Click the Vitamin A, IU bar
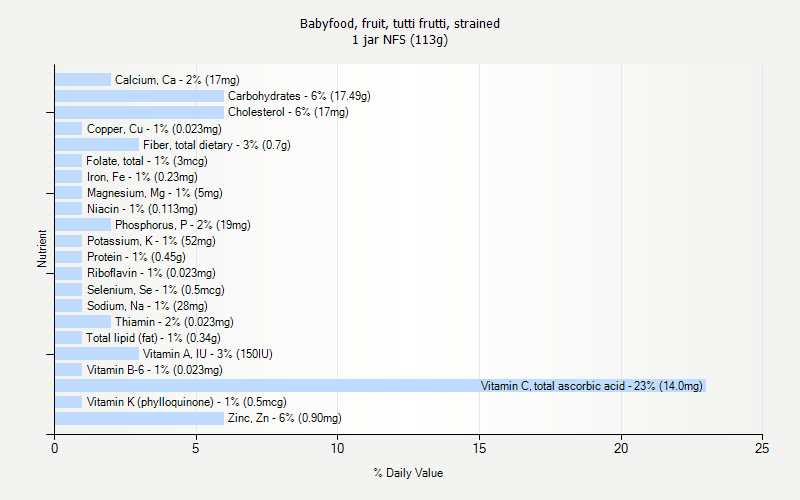800x500 pixels. click(x=97, y=354)
